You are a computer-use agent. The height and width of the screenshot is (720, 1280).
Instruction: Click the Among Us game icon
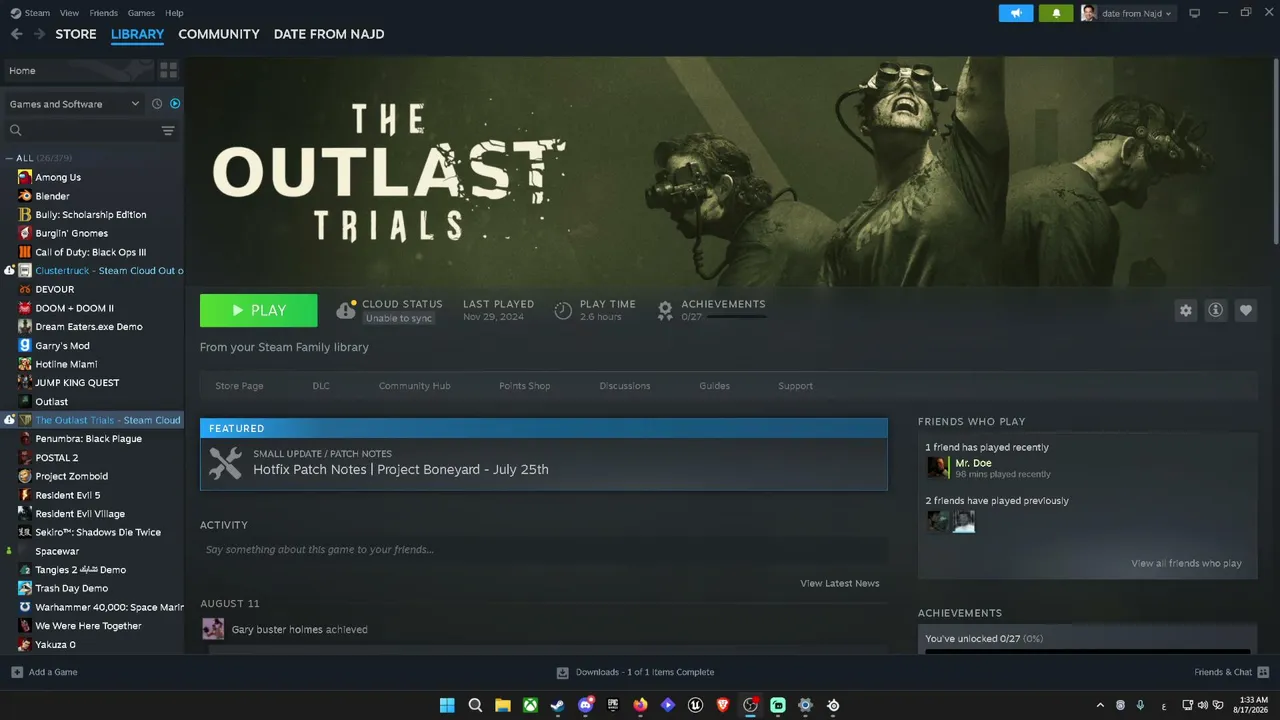point(25,177)
